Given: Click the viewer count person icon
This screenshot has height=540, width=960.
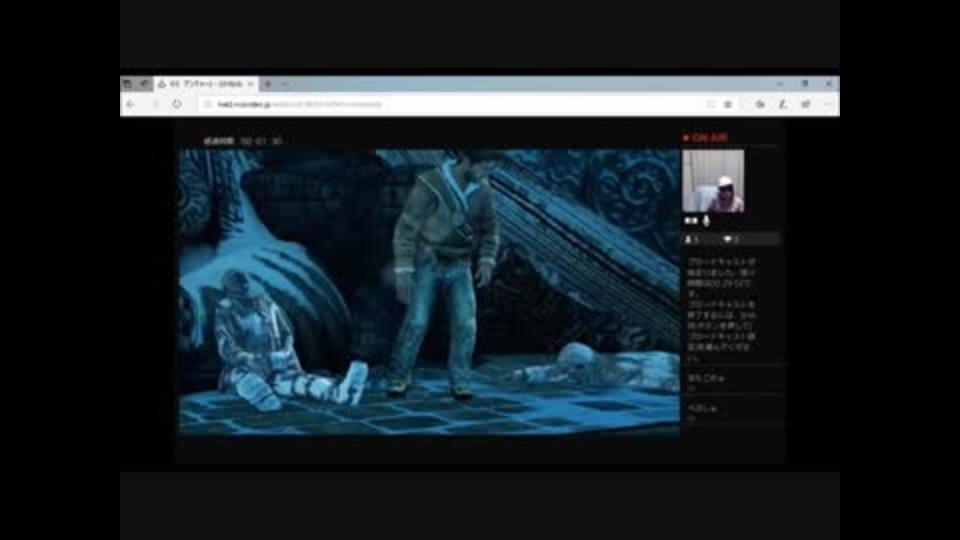Looking at the screenshot, I should point(688,239).
